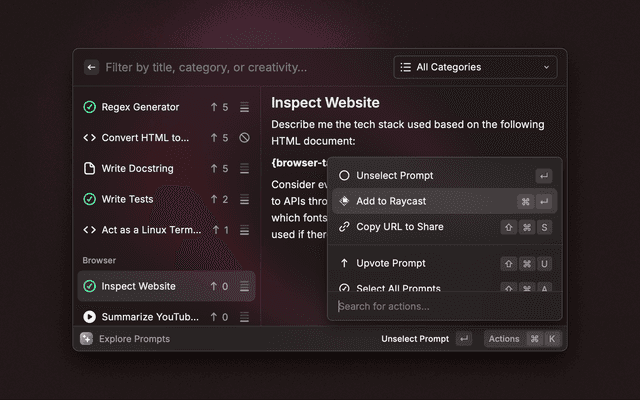Click the upvote arrow on Write Tests

pyautogui.click(x=213, y=200)
